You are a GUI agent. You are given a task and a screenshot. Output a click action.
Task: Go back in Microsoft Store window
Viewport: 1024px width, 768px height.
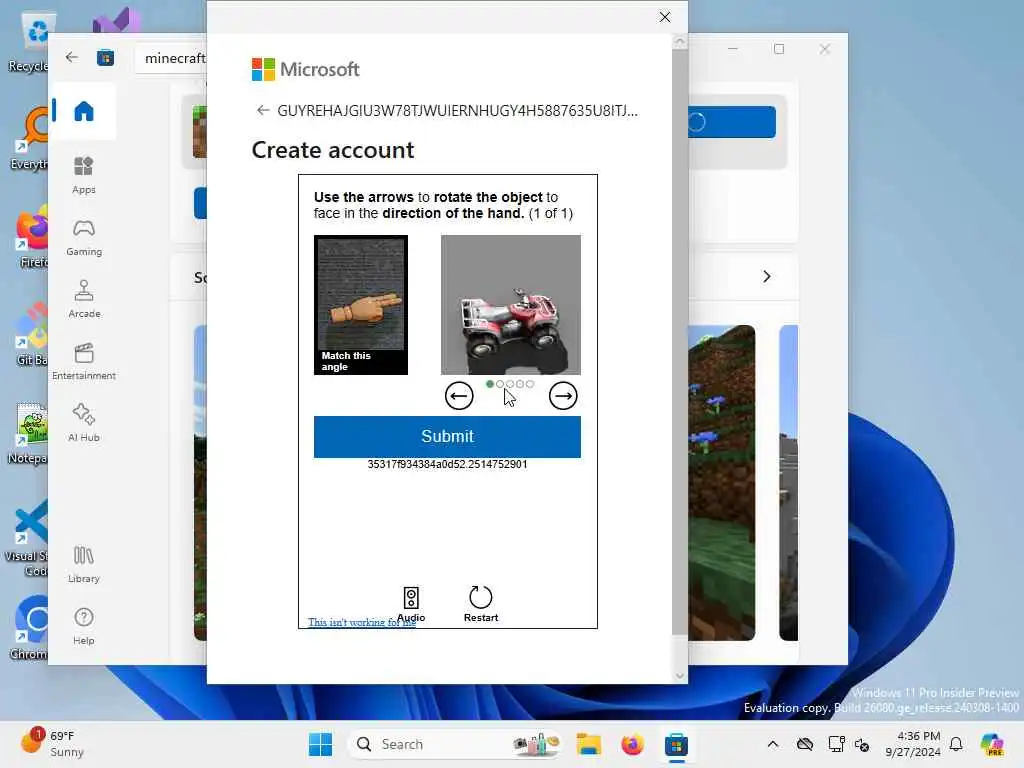pos(72,57)
